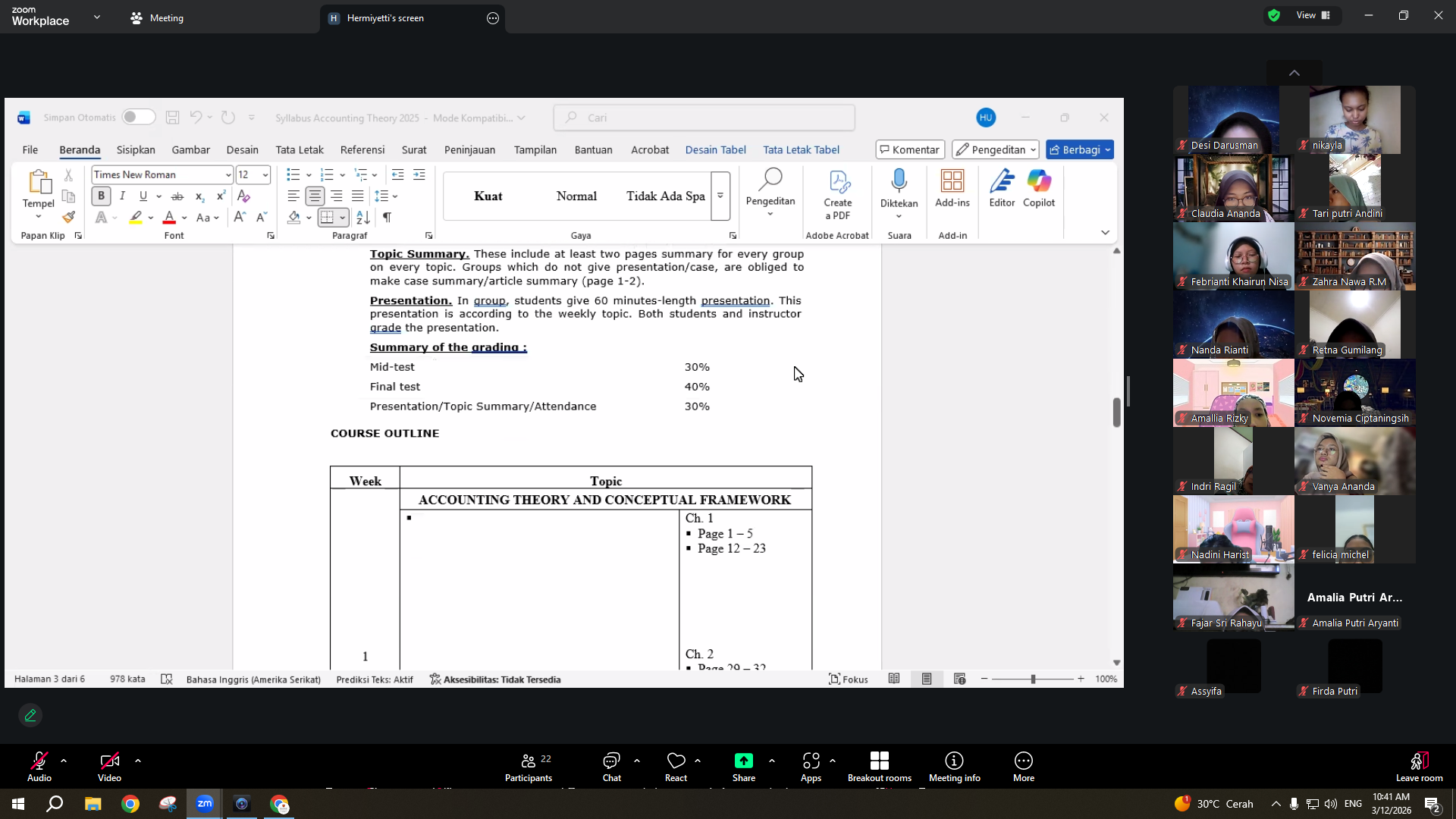Start Dictate (Diktekan) microphone
The width and height of the screenshot is (1456, 819).
(899, 188)
